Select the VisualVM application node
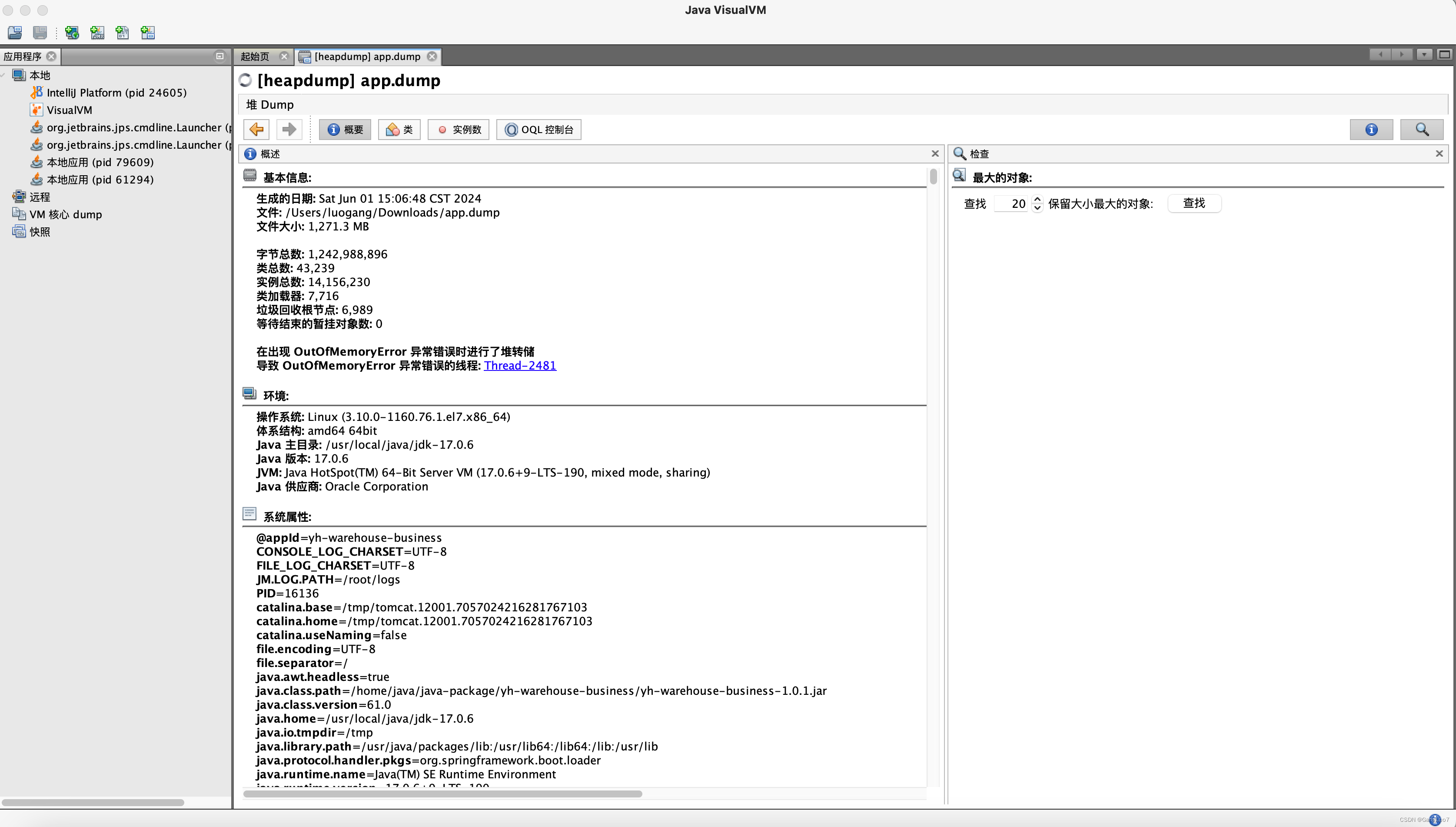Viewport: 1456px width, 827px height. coord(69,110)
